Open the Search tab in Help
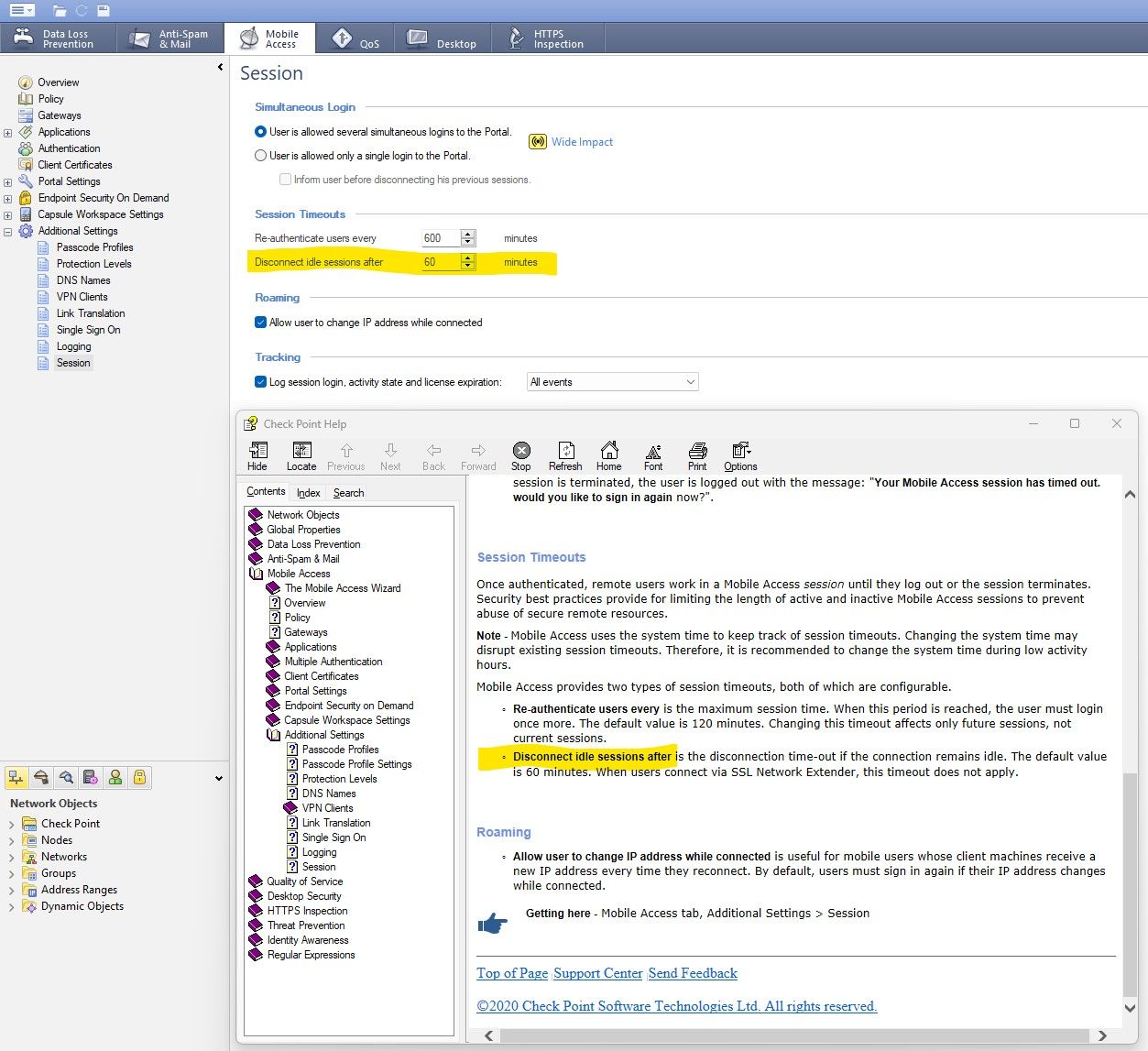The height and width of the screenshot is (1051, 1148). (x=348, y=493)
